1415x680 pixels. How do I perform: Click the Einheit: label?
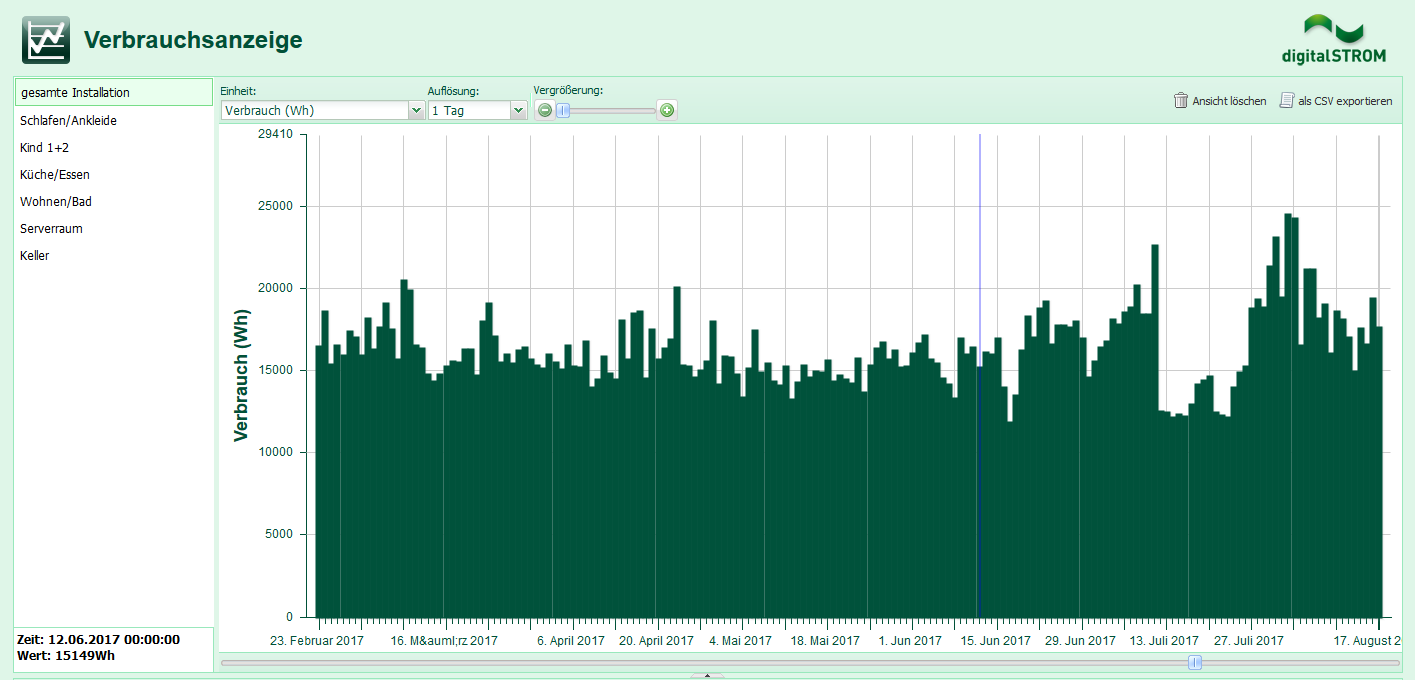pos(238,91)
